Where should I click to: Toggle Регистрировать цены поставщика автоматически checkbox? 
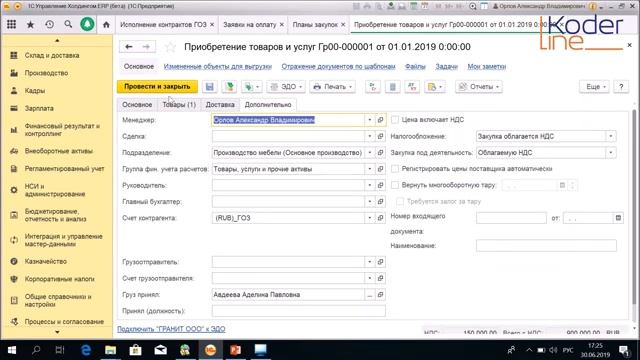[395, 169]
